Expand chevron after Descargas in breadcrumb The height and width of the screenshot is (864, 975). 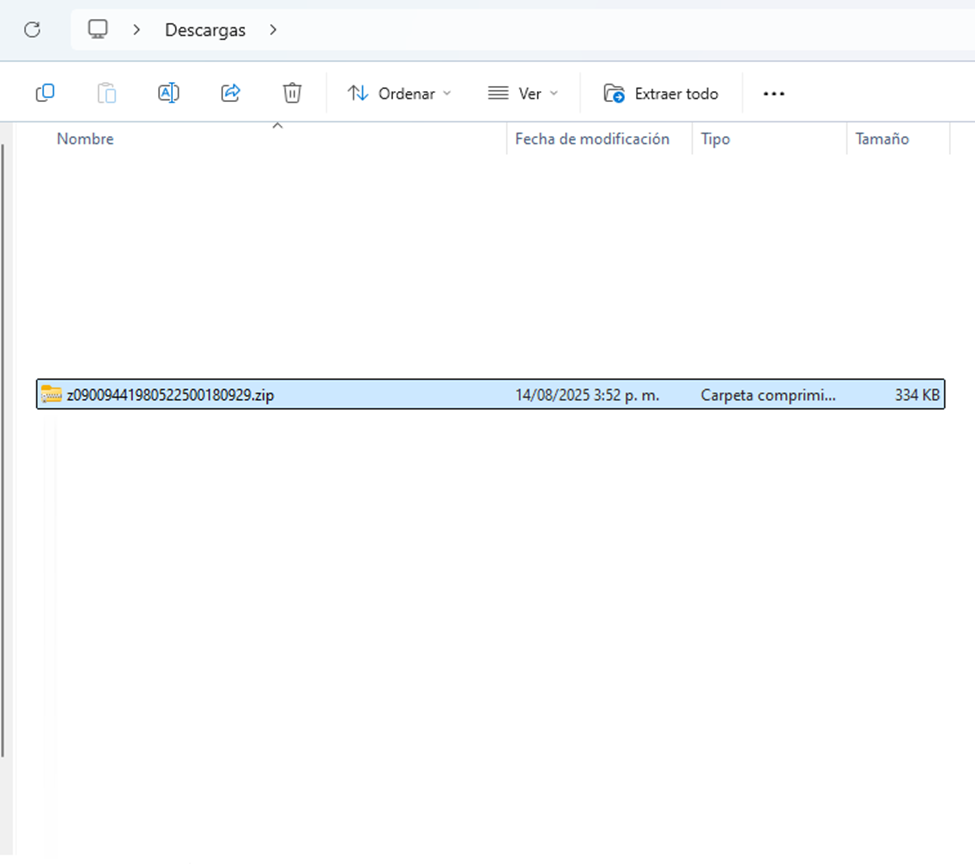[x=273, y=30]
